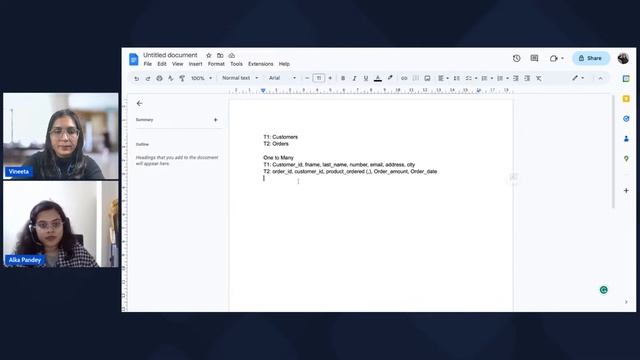Viewport: 640px width, 360px height.
Task: Open line and paragraph spacing
Action: point(456,78)
